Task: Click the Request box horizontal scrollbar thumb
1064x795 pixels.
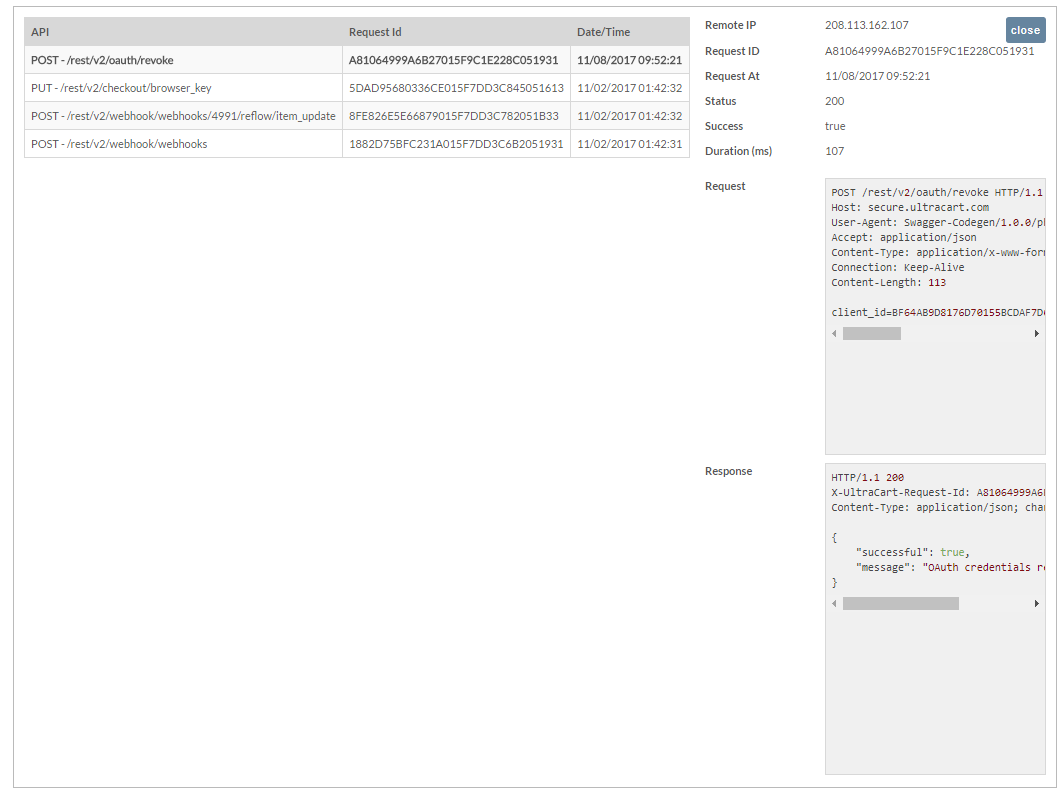Action: pyautogui.click(x=871, y=334)
